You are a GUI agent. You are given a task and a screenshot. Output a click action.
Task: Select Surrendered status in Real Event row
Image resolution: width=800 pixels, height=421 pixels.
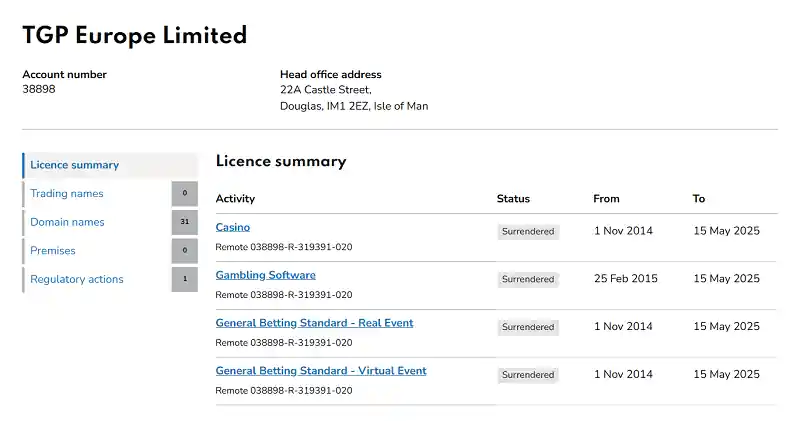point(528,327)
